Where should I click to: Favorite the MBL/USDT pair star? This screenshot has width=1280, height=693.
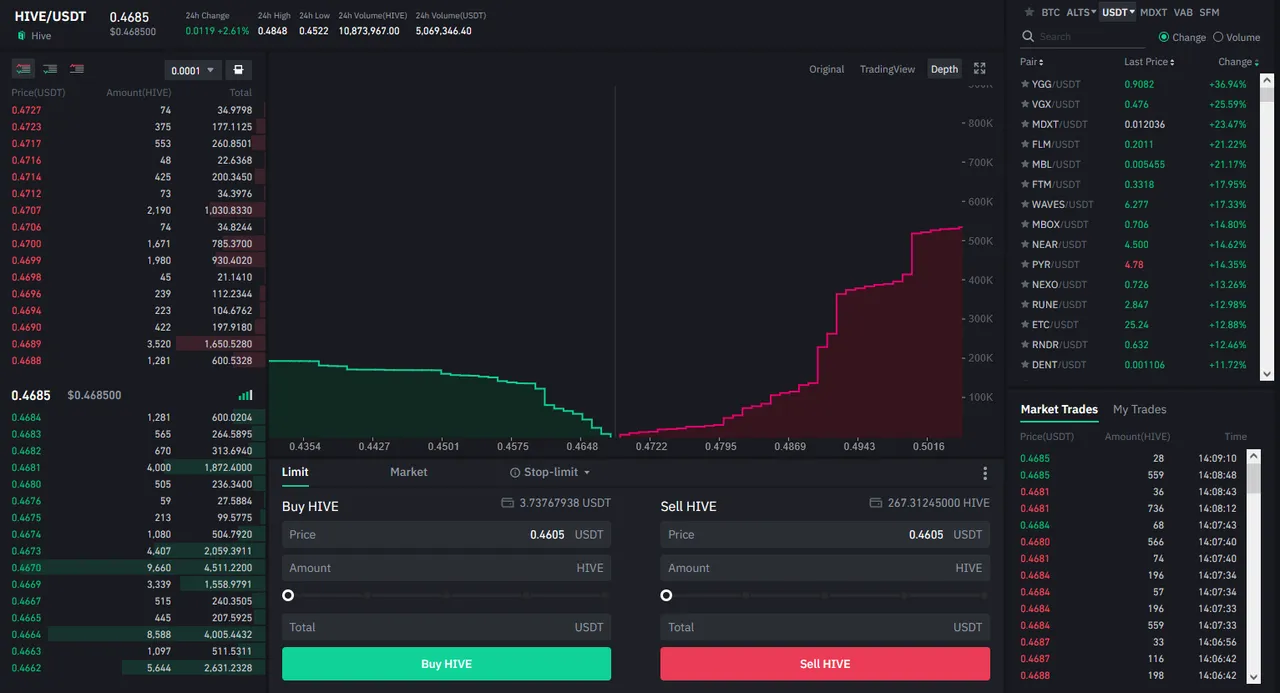click(x=1025, y=164)
